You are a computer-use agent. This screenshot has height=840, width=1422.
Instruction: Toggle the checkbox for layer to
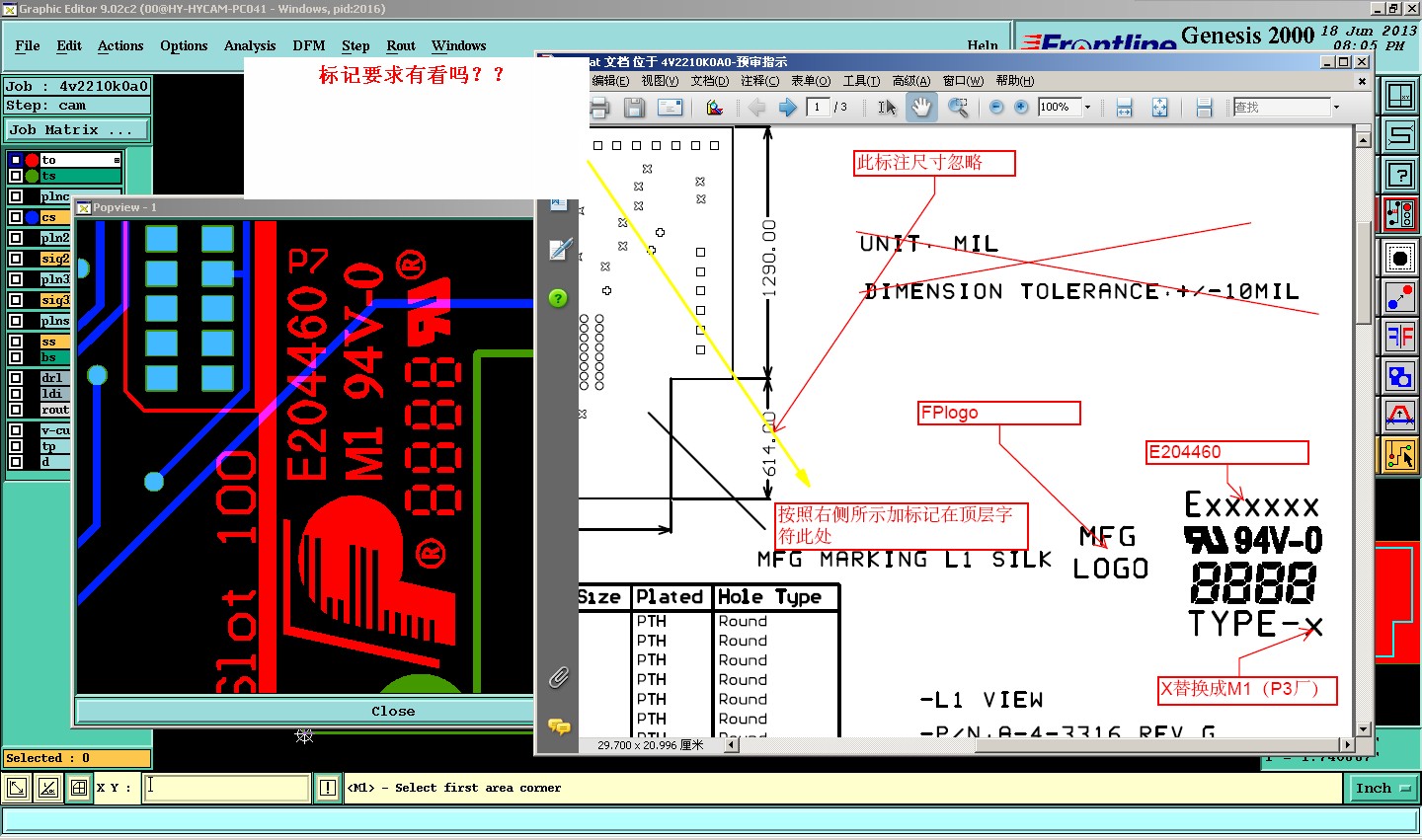click(x=16, y=160)
